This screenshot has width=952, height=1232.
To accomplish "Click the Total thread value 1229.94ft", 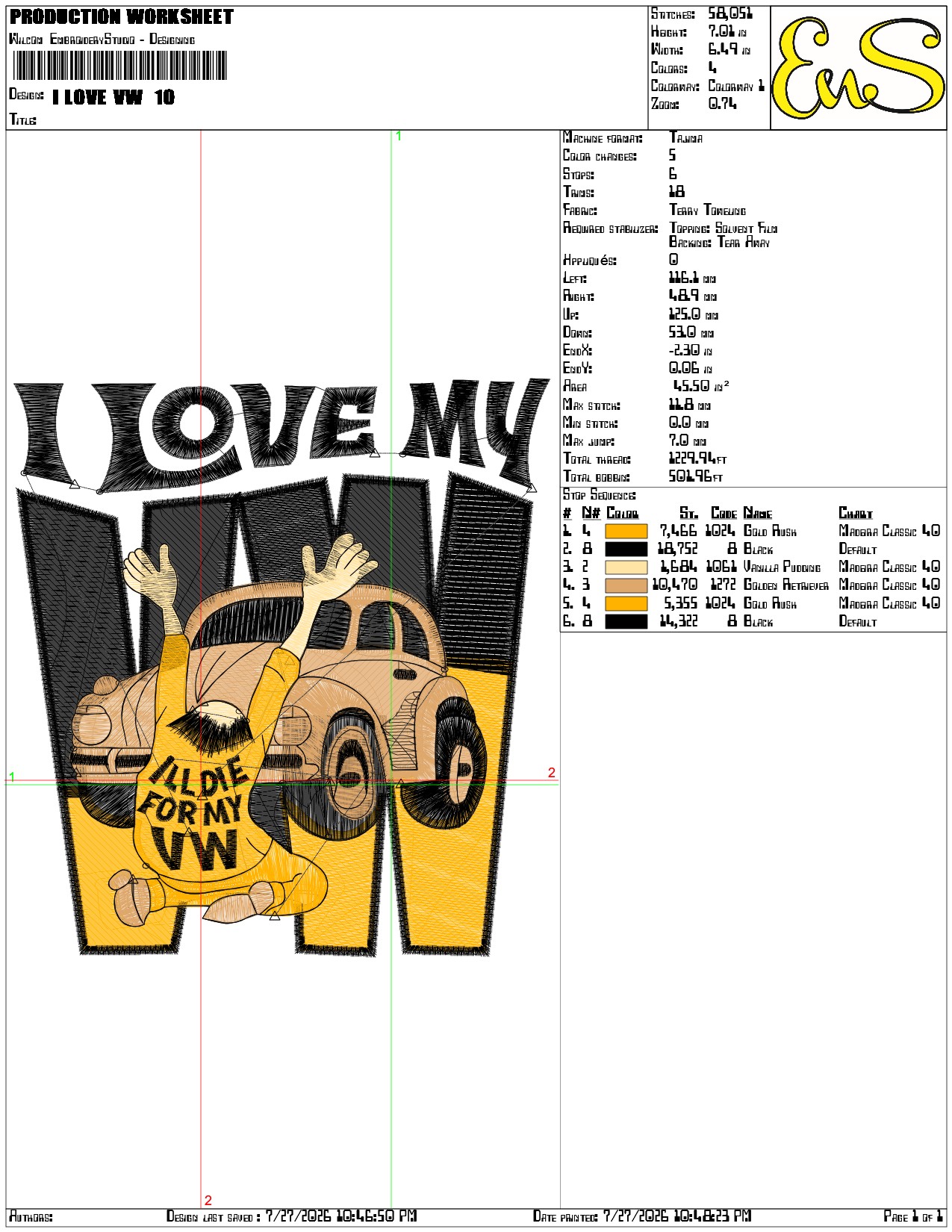I will click(697, 458).
